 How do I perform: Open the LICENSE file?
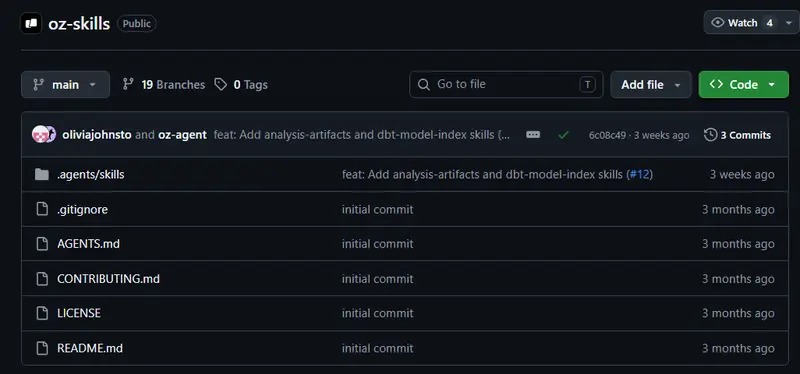click(79, 313)
